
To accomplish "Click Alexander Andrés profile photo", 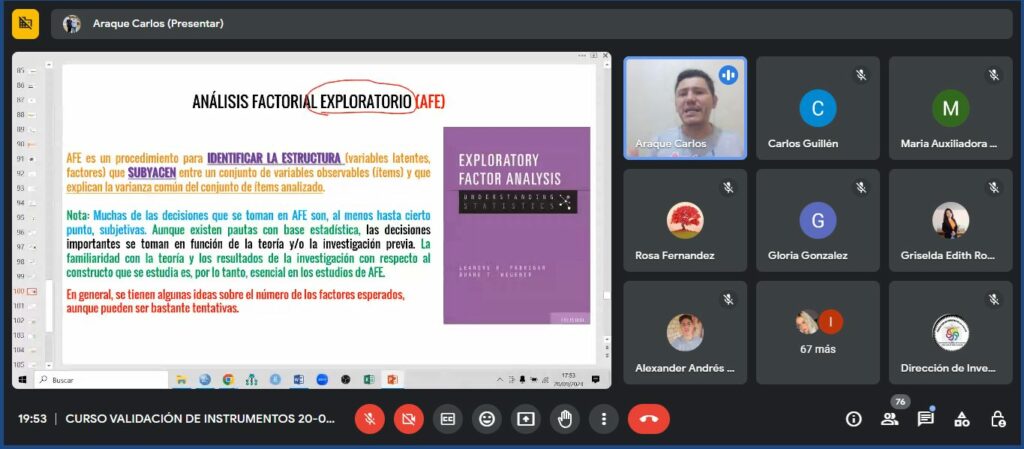I will 685,332.
